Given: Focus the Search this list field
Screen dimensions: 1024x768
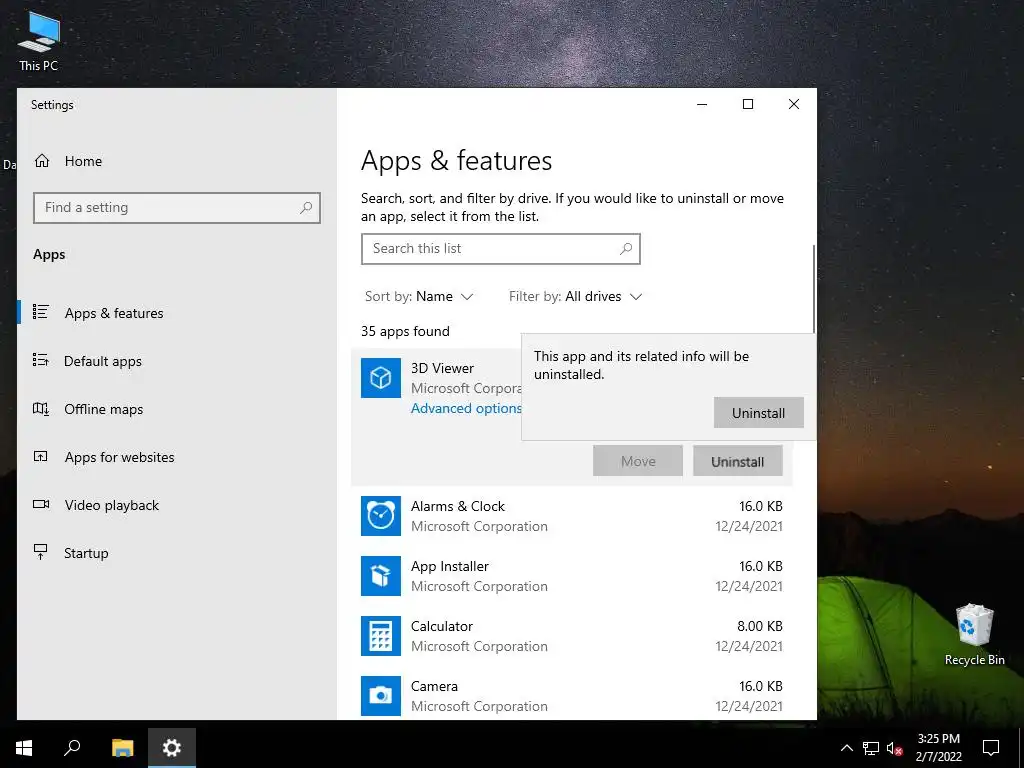Looking at the screenshot, I should 501,249.
